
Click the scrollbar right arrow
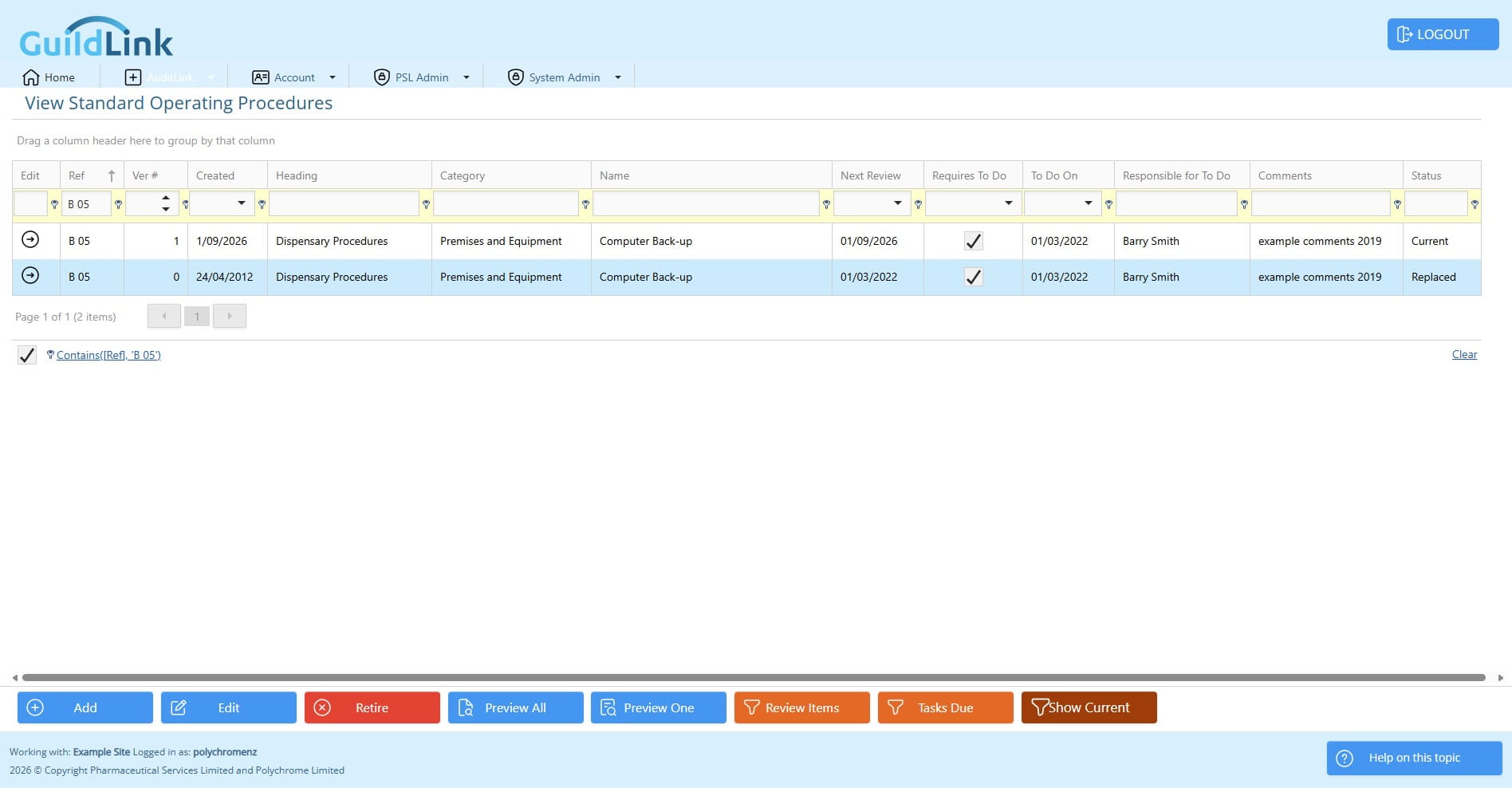coord(1501,677)
